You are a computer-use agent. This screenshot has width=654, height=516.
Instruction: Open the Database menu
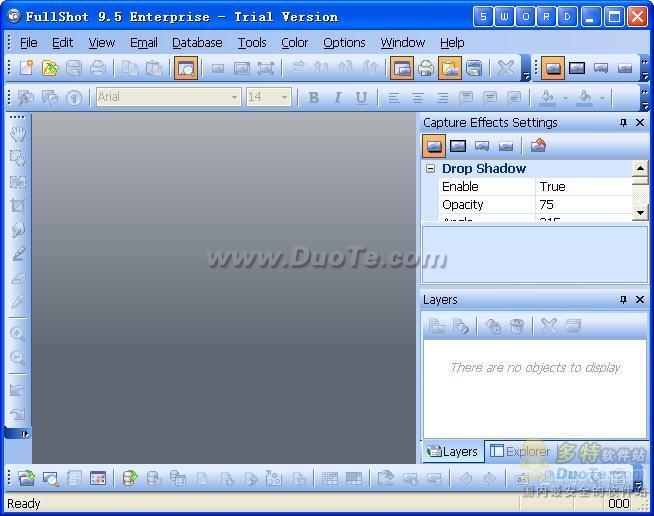point(197,43)
